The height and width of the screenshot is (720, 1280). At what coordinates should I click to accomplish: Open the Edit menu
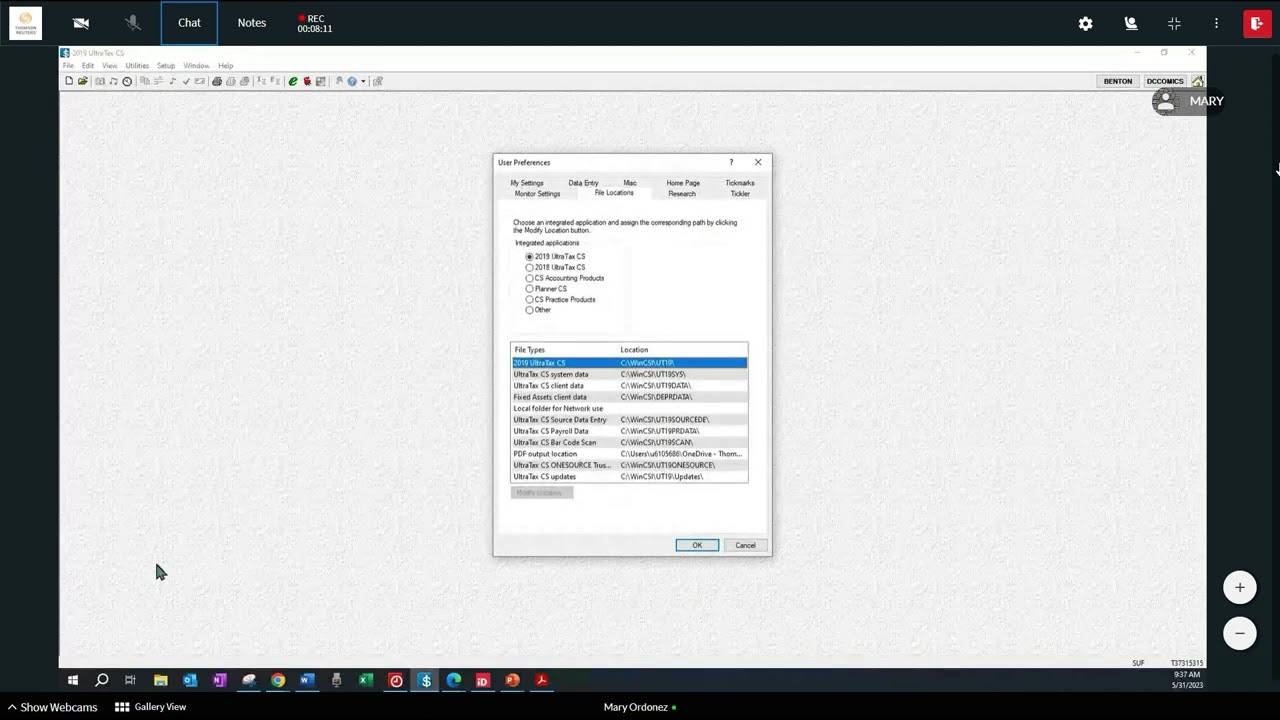pyautogui.click(x=88, y=66)
